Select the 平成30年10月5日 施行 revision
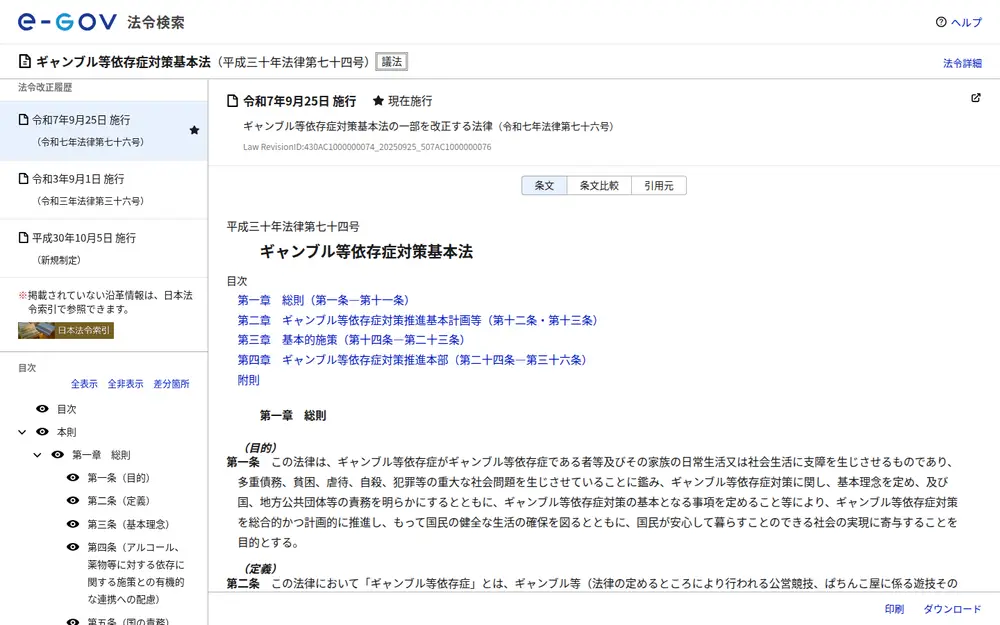The width and height of the screenshot is (1000, 625). [x=104, y=249]
